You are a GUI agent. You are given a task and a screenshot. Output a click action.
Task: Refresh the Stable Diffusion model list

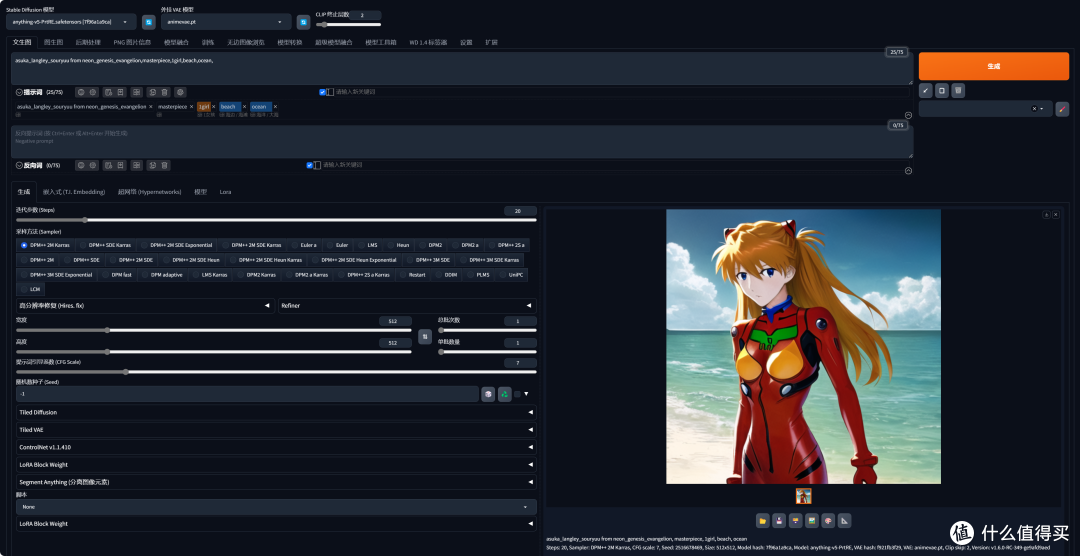pyautogui.click(x=149, y=22)
